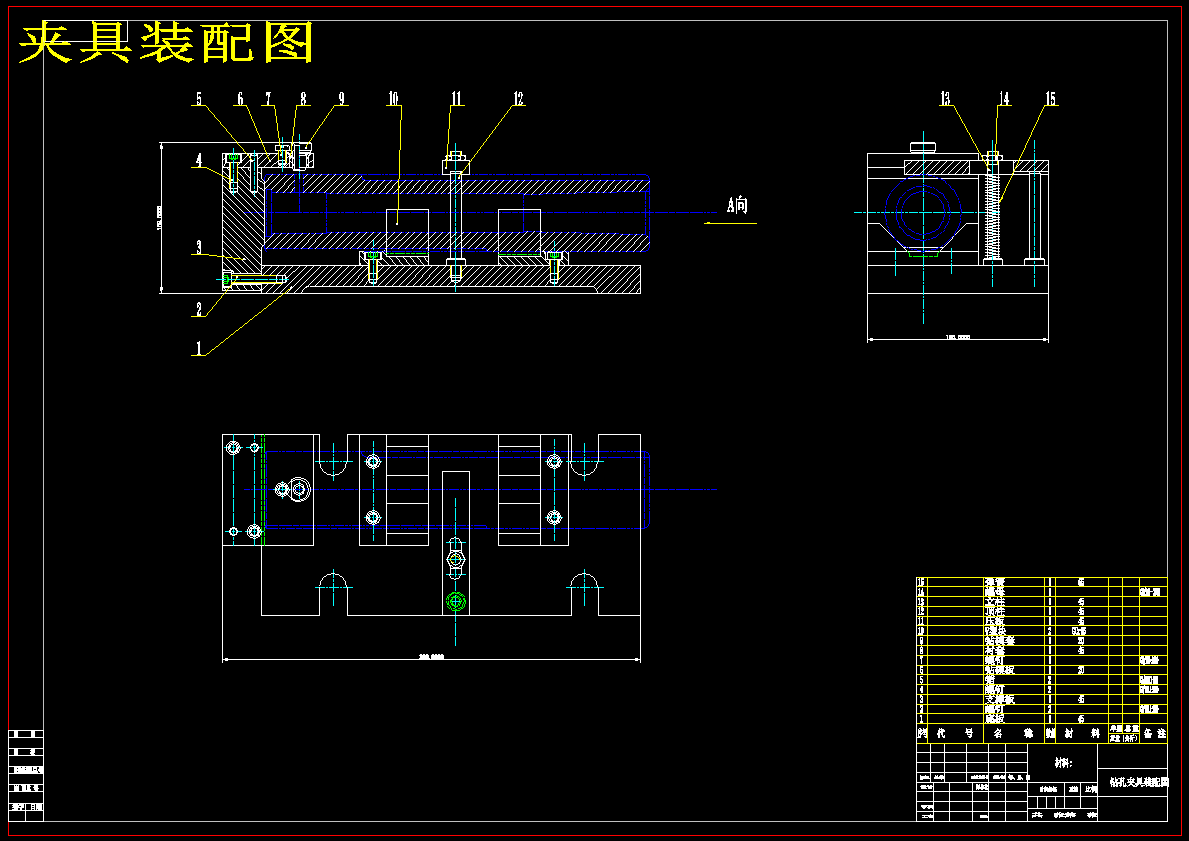The image size is (1189, 841).
Task: Click balloon number 5 above the front view
Action: 199,99
